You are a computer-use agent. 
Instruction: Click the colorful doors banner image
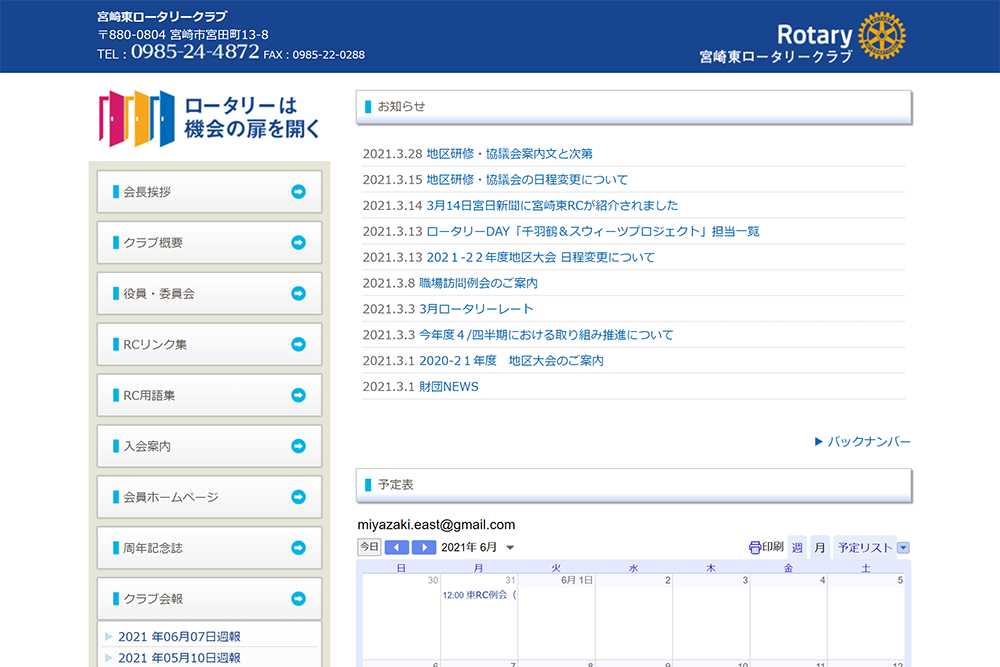pos(209,118)
